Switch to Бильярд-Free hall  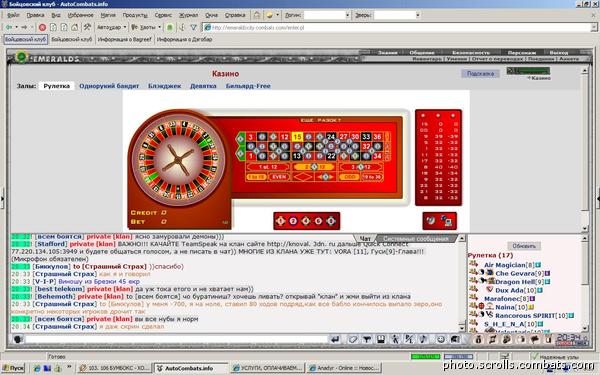click(x=248, y=86)
